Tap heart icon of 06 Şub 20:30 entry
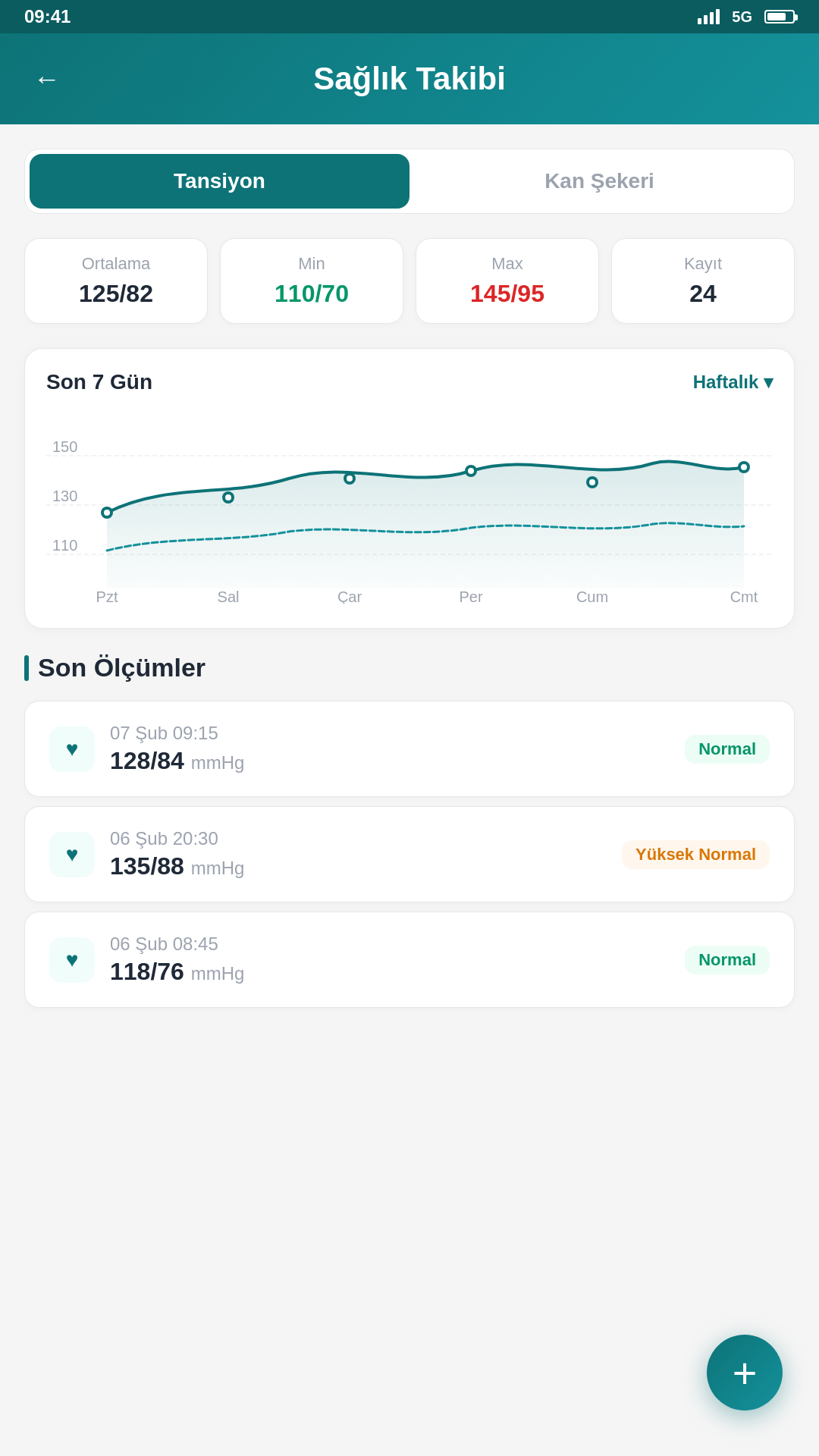This screenshot has height=1456, width=819. tap(72, 855)
